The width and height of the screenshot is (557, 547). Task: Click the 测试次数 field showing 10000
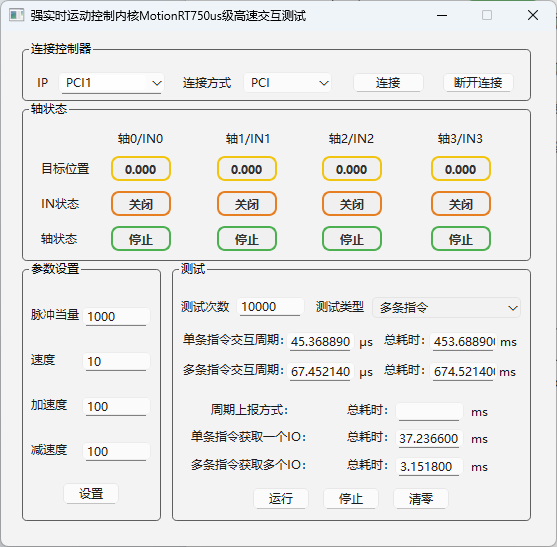click(x=270, y=307)
